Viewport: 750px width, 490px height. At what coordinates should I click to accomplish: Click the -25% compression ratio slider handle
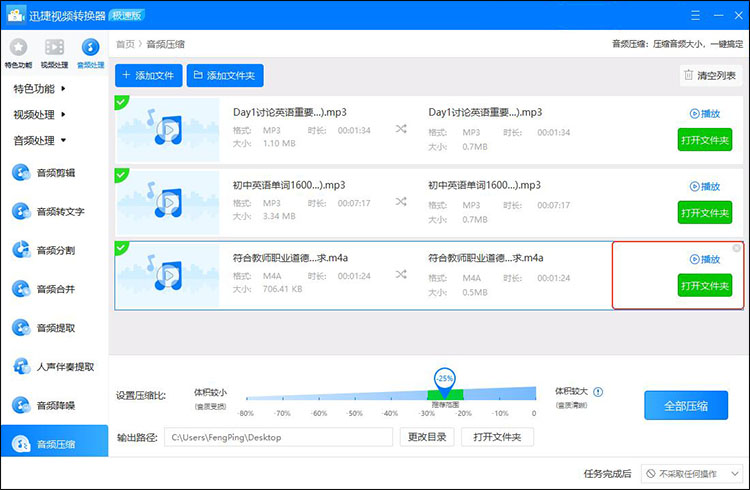pos(444,378)
